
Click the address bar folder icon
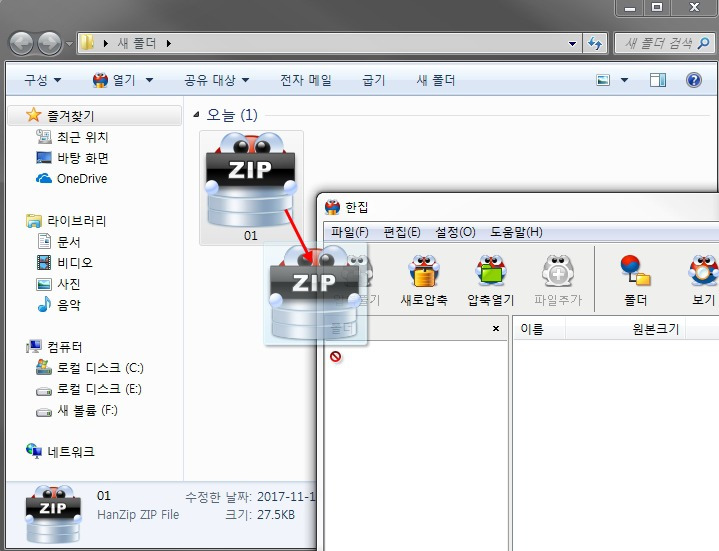tap(87, 43)
